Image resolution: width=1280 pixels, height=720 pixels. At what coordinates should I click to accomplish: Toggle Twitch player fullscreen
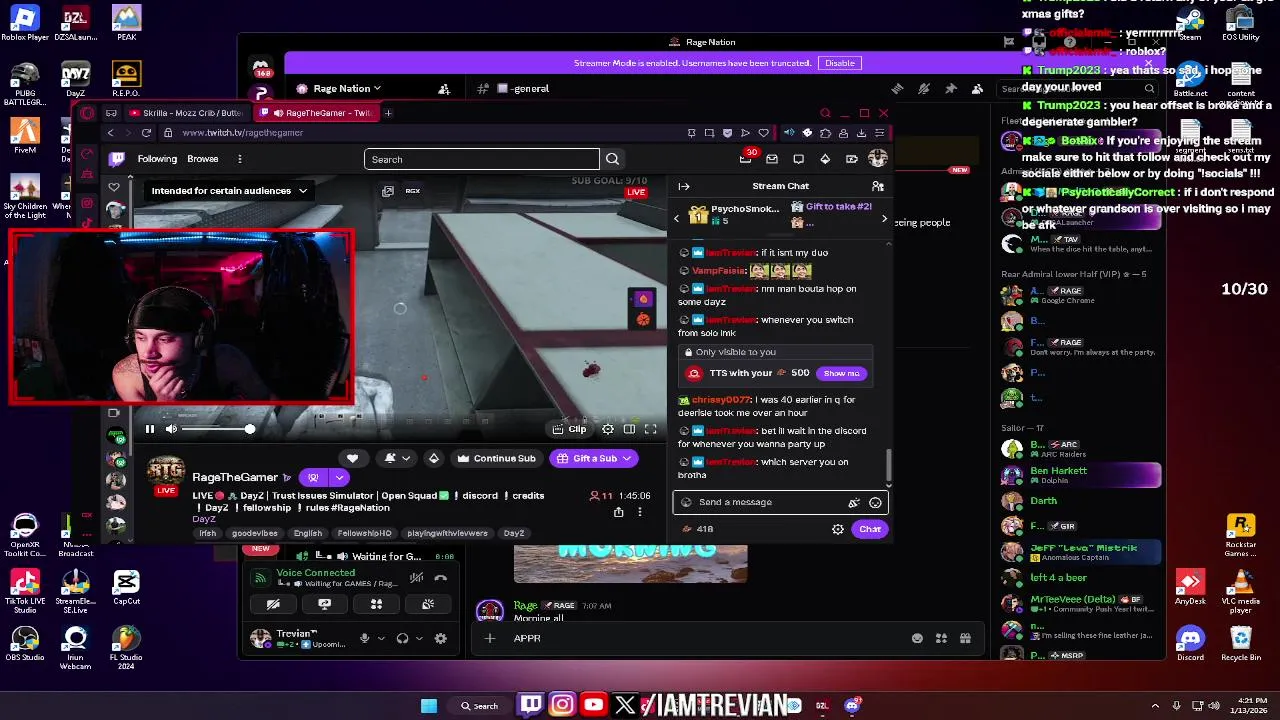click(651, 429)
